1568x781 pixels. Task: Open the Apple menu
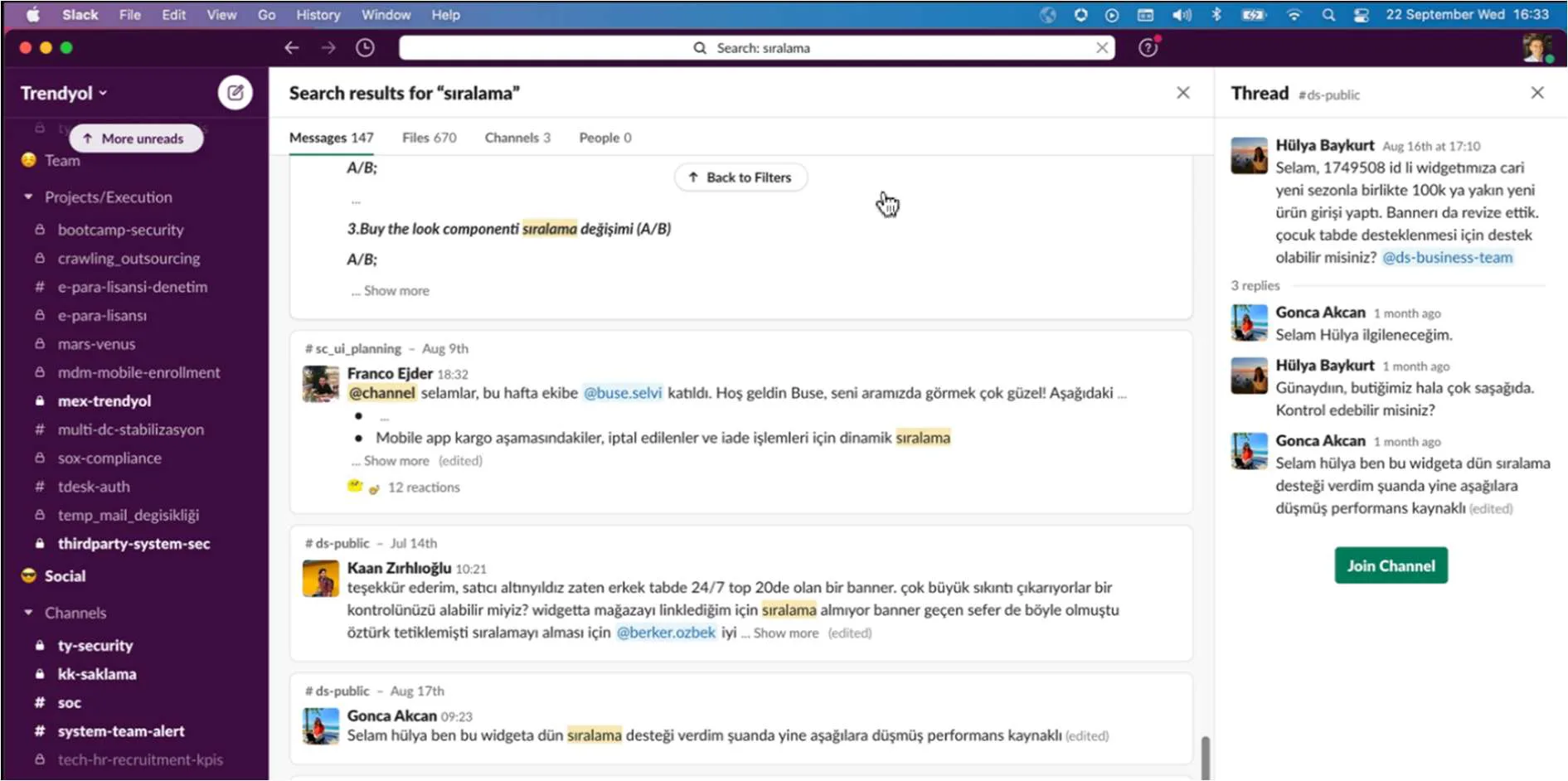click(x=33, y=14)
